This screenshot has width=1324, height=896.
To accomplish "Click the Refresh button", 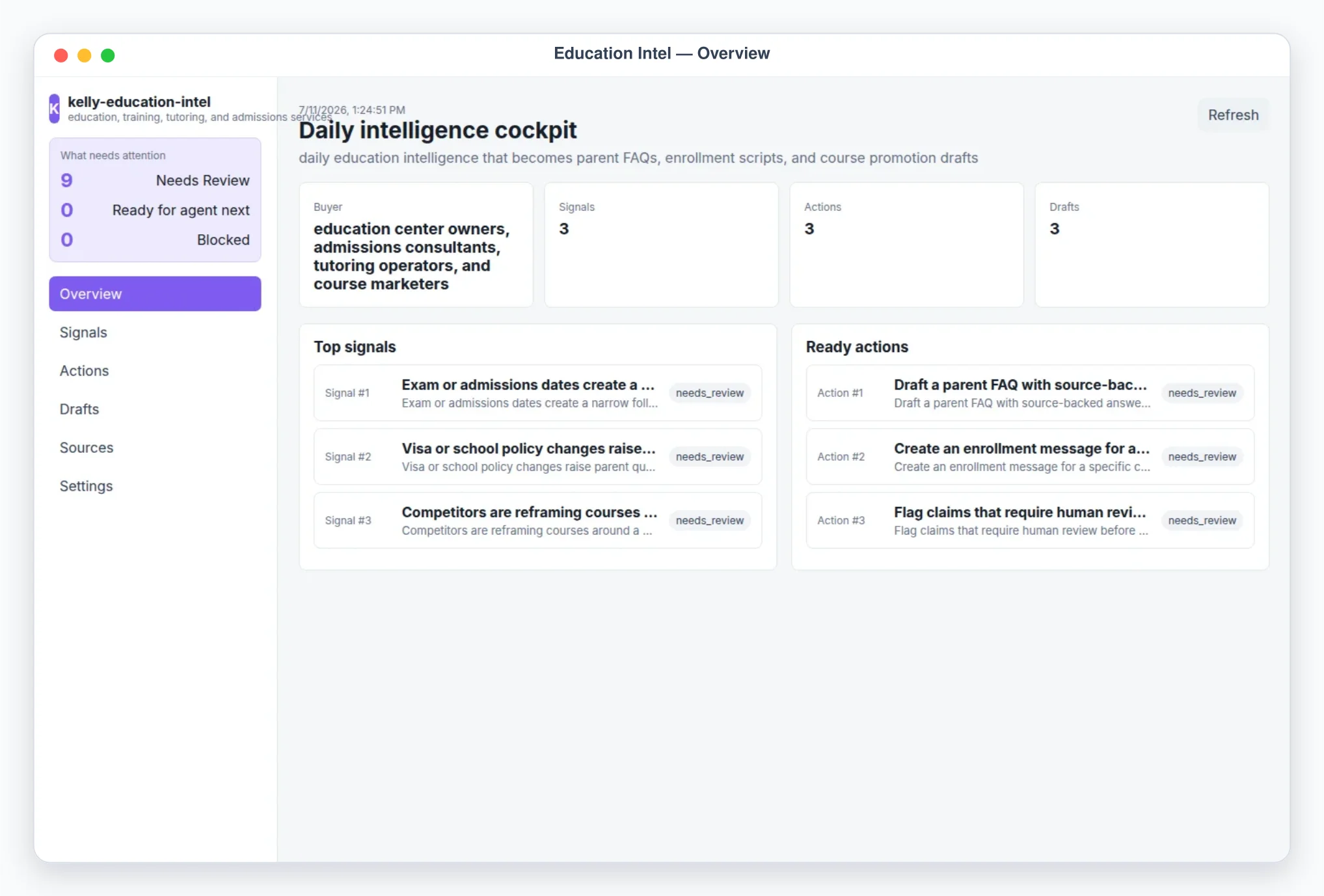I will (1233, 115).
